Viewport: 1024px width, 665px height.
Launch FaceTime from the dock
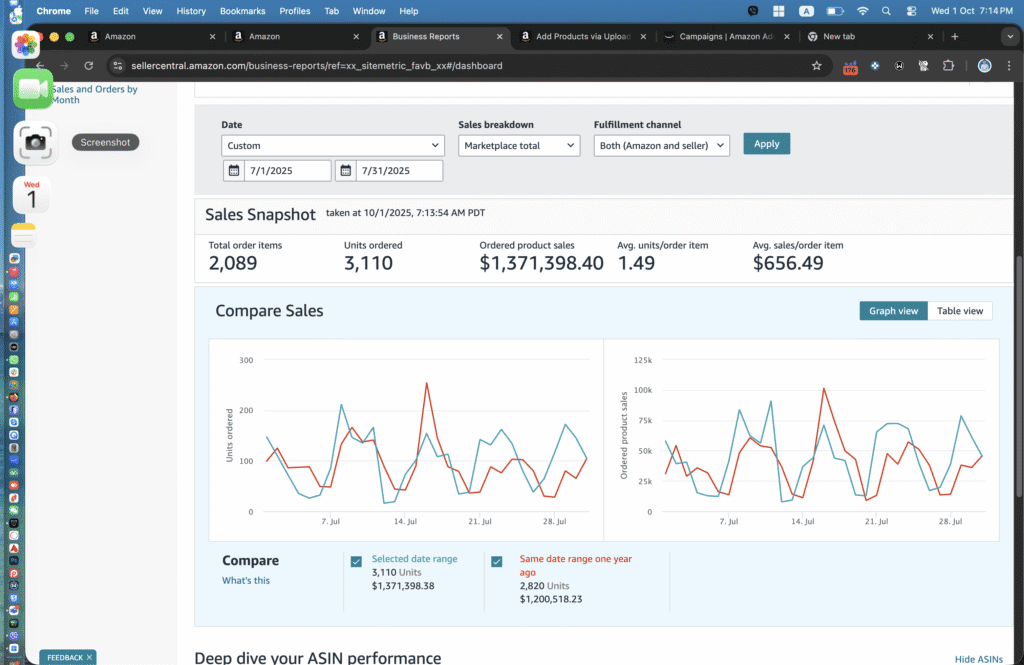[x=33, y=90]
